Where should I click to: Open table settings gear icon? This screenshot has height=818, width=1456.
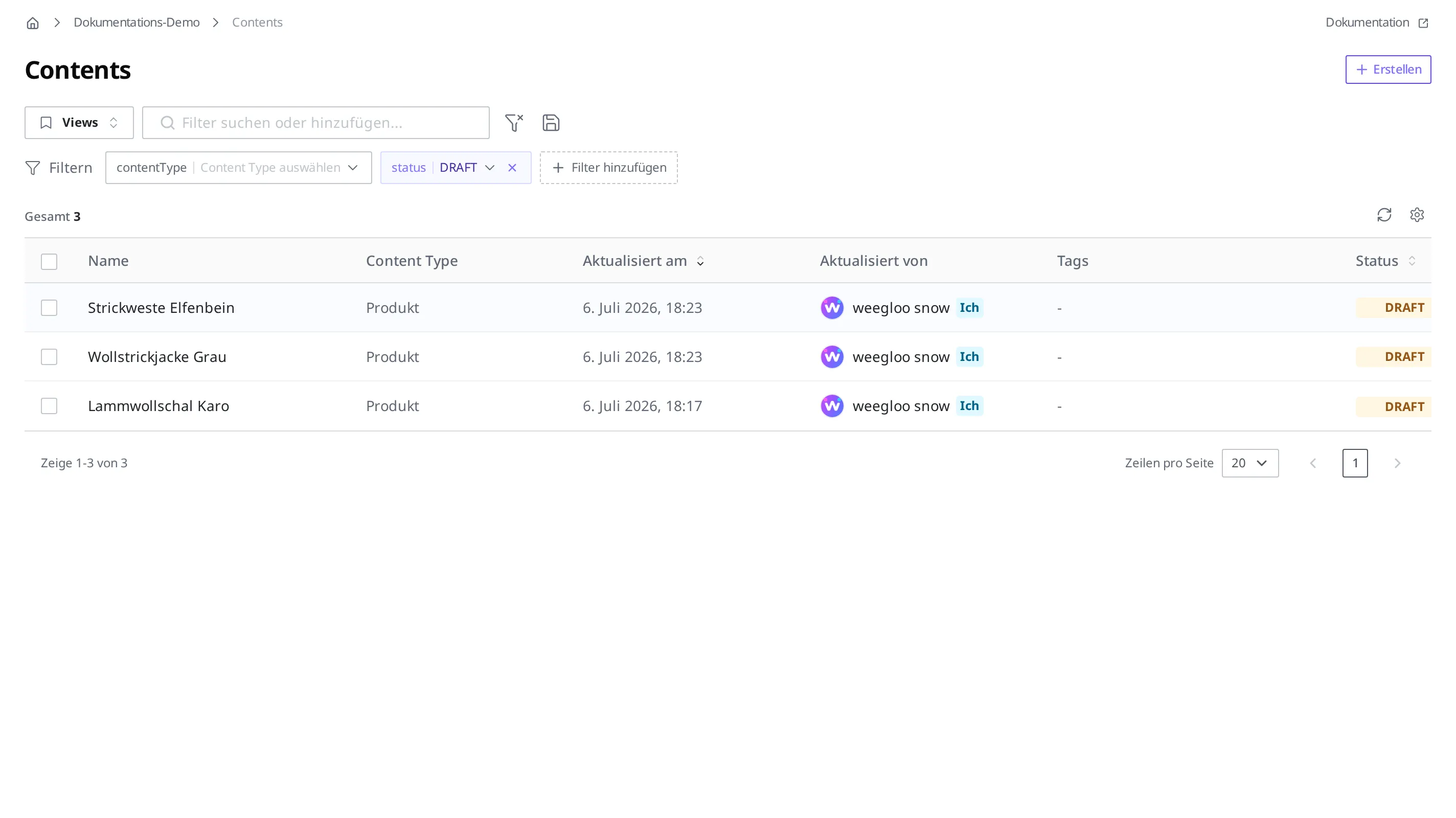(1417, 215)
